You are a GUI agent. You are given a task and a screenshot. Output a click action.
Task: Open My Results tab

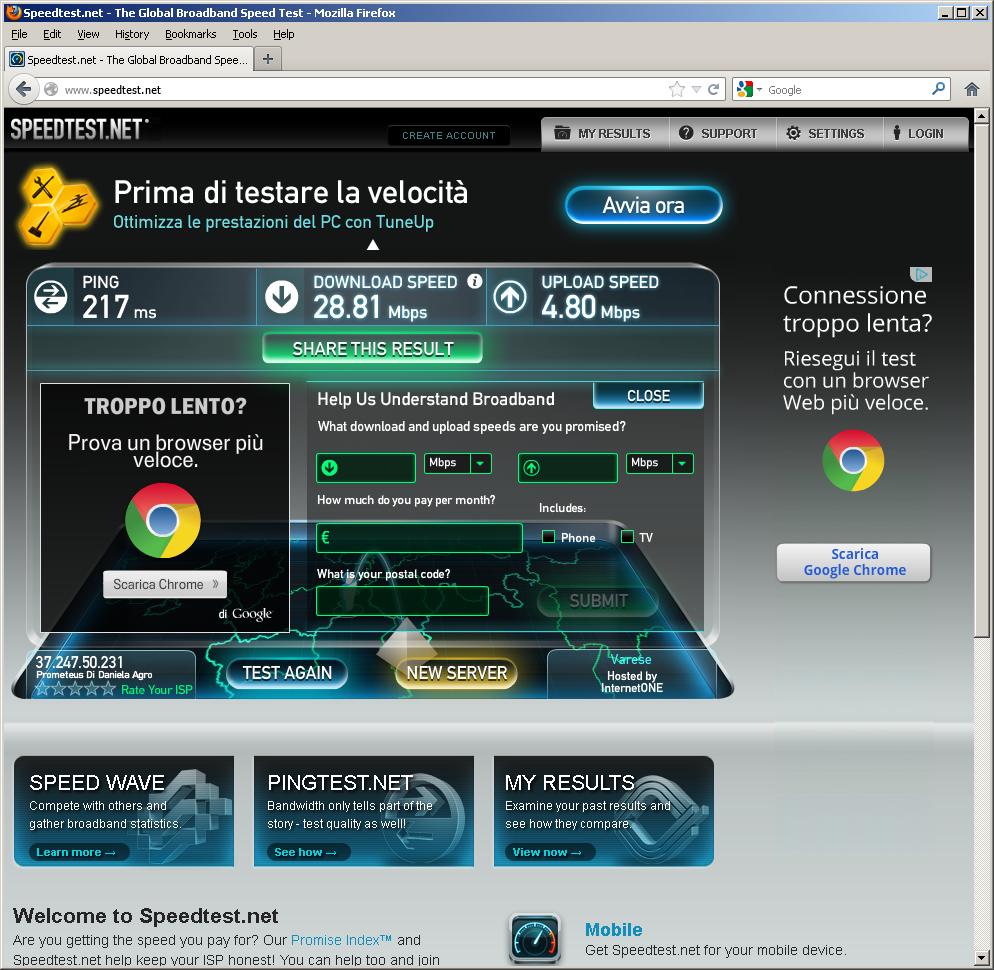point(603,134)
